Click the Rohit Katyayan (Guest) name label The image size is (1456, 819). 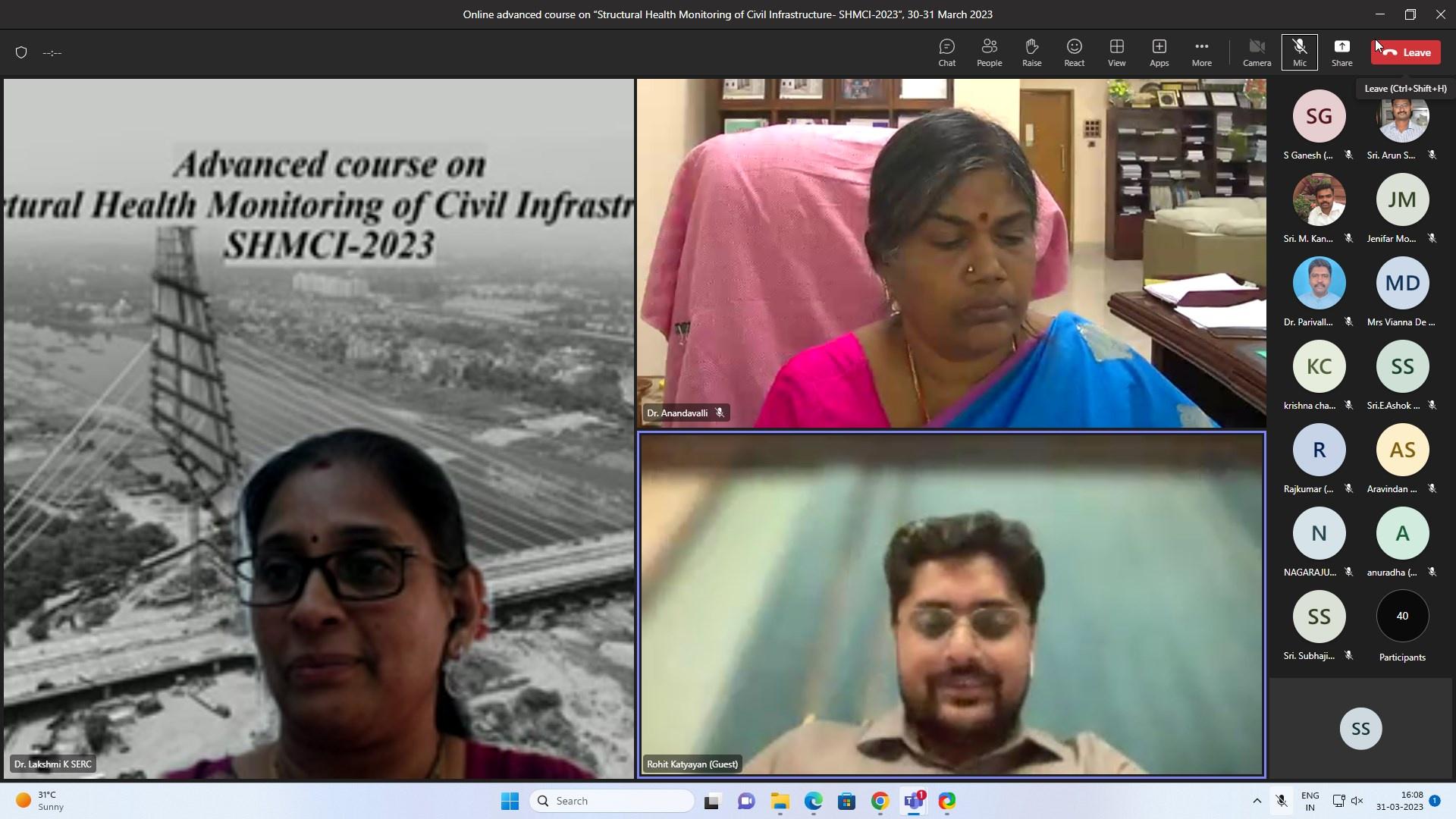pos(692,764)
